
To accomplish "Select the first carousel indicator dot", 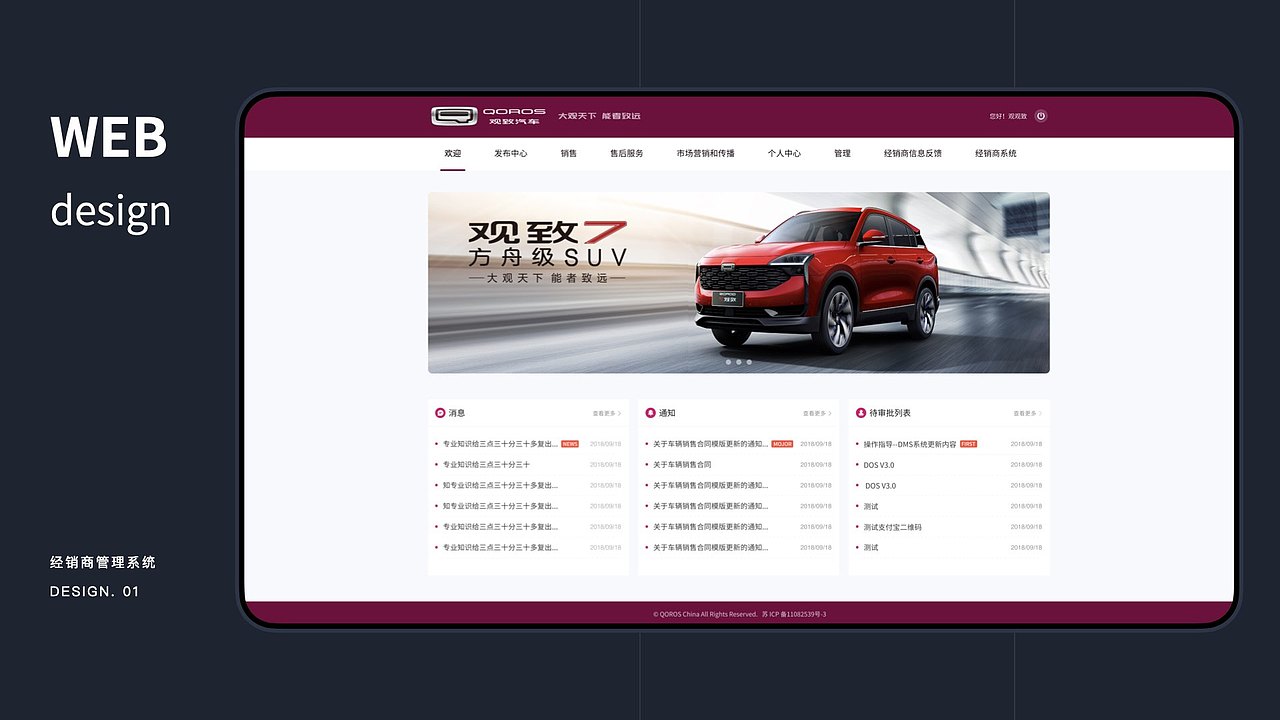I will (x=728, y=362).
